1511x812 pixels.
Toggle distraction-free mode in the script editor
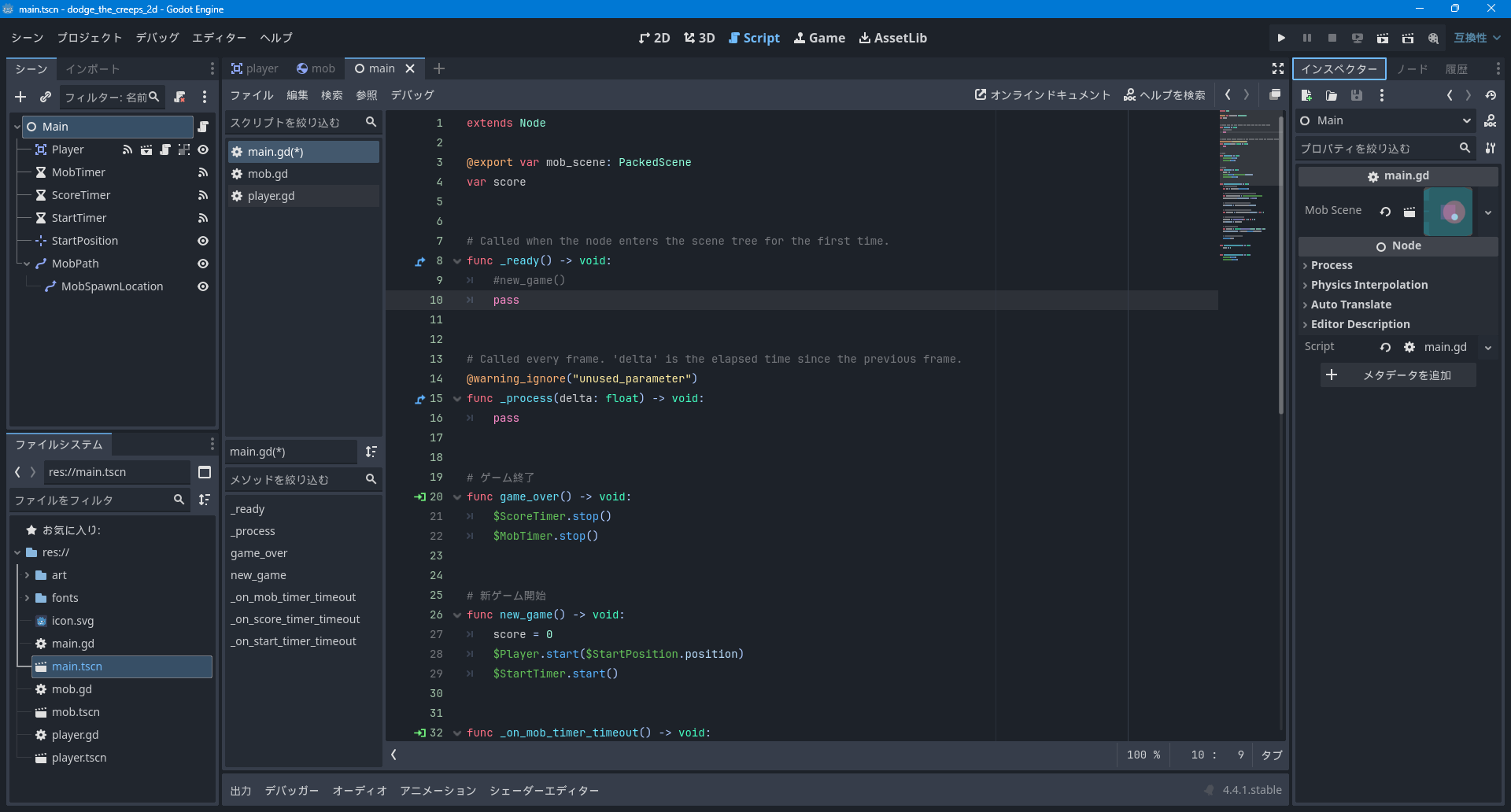click(1278, 68)
